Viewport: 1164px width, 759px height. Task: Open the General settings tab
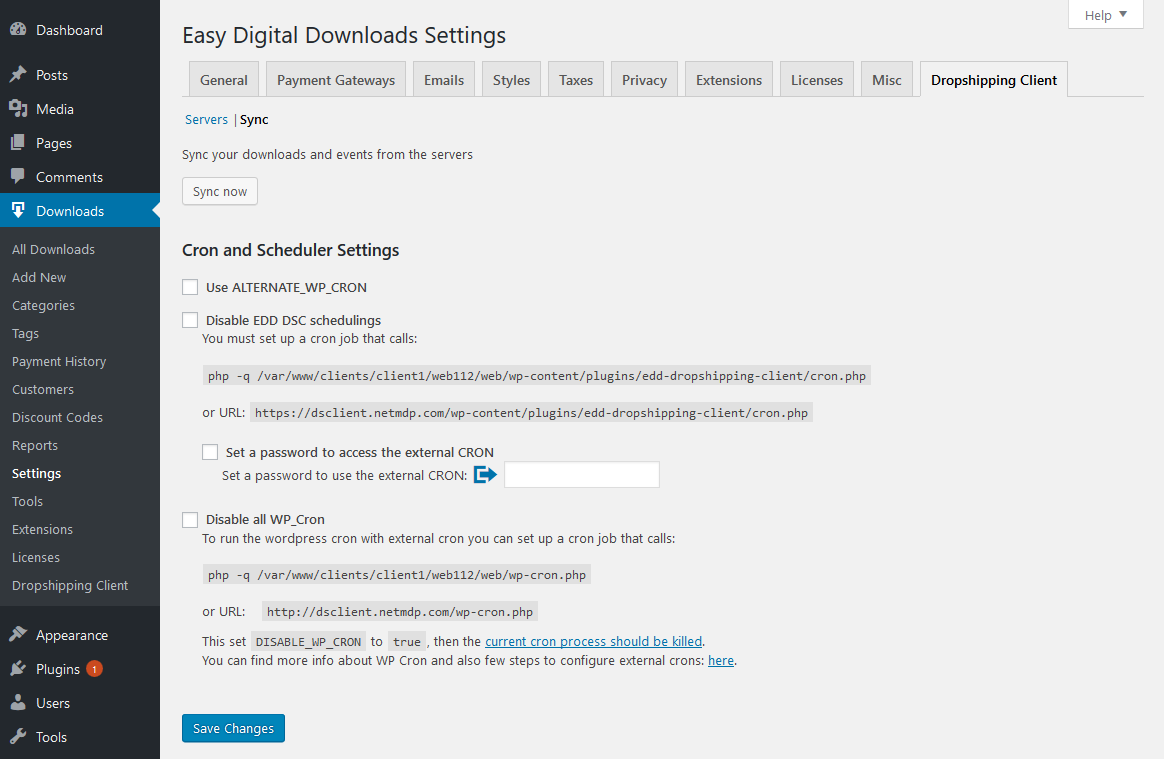tap(223, 79)
